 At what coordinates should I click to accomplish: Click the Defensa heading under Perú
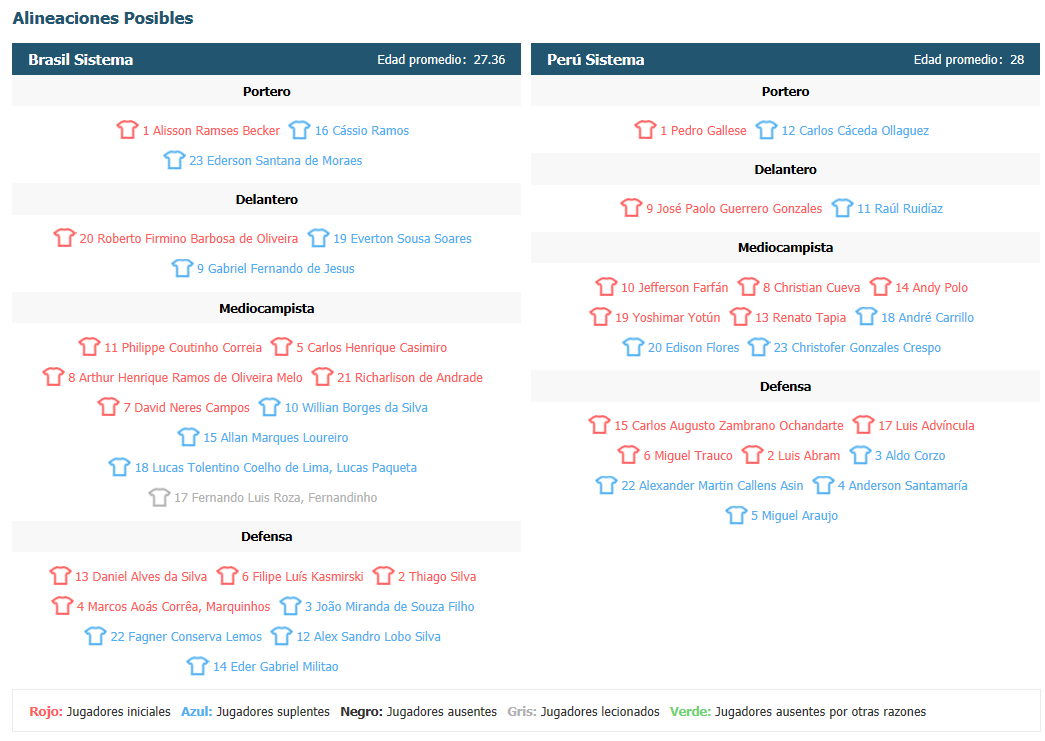[786, 386]
